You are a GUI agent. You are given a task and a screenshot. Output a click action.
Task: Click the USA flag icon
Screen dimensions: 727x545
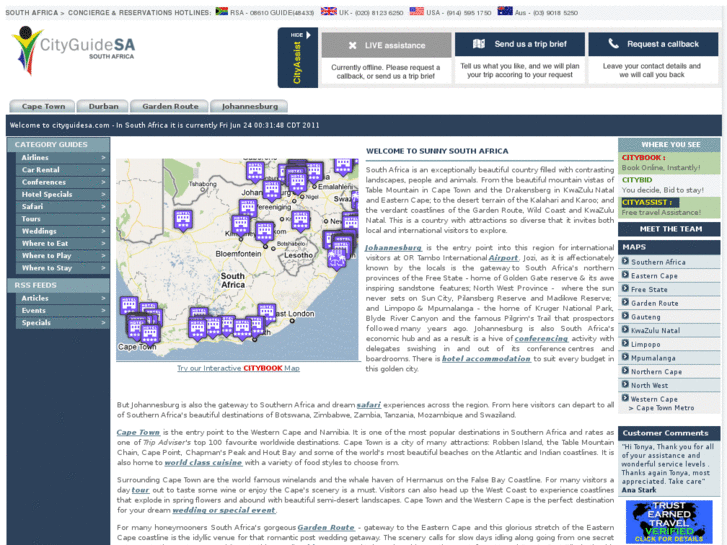(x=416, y=11)
